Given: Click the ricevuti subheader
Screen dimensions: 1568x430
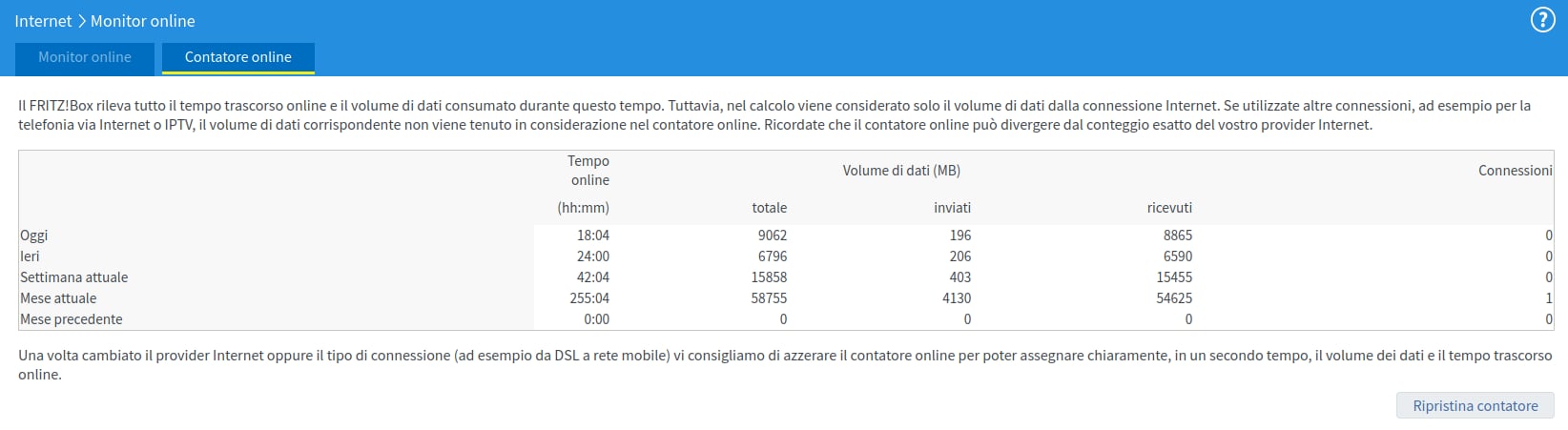Looking at the screenshot, I should 1170,208.
